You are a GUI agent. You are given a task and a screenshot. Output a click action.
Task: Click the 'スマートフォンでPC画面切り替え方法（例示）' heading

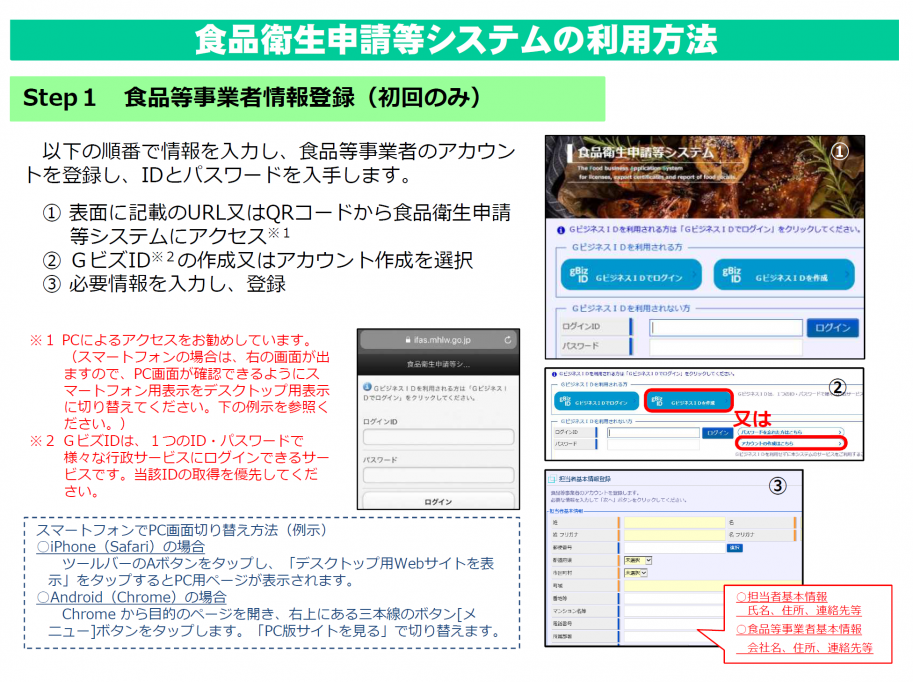[182, 530]
